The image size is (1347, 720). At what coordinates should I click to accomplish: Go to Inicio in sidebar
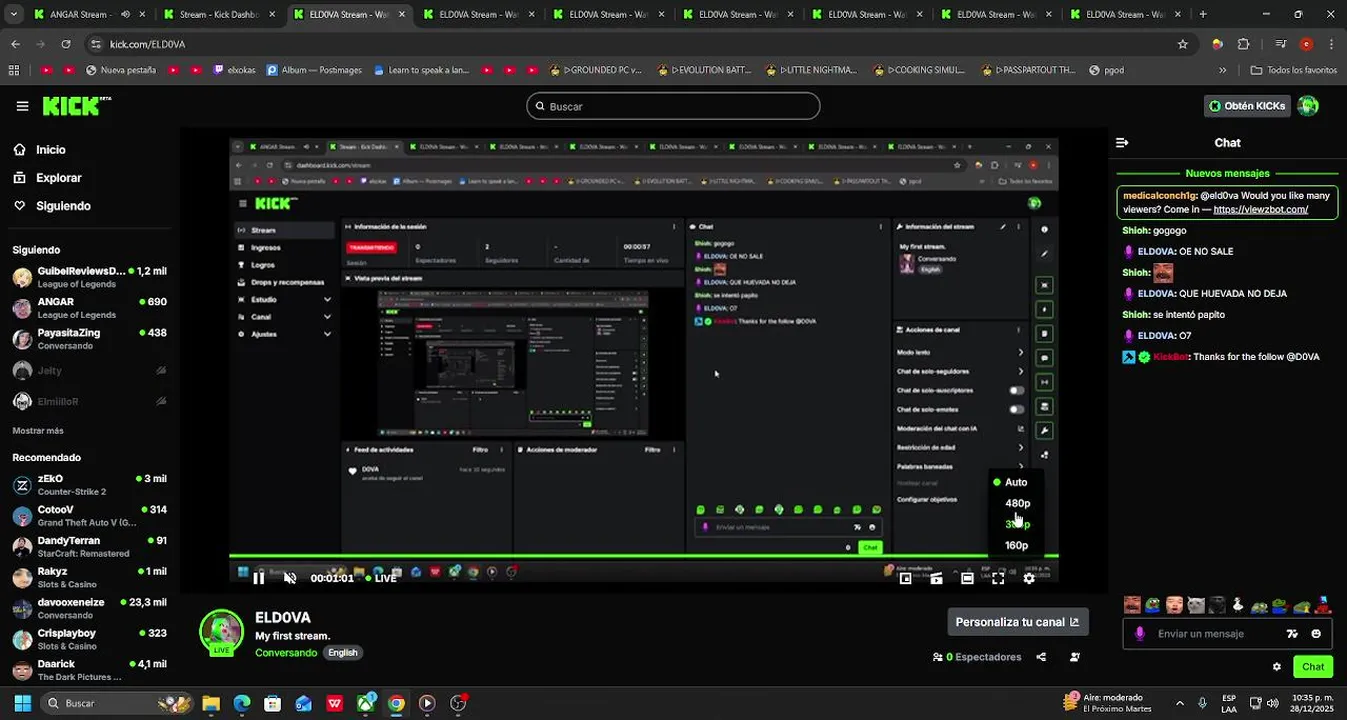(x=40, y=149)
